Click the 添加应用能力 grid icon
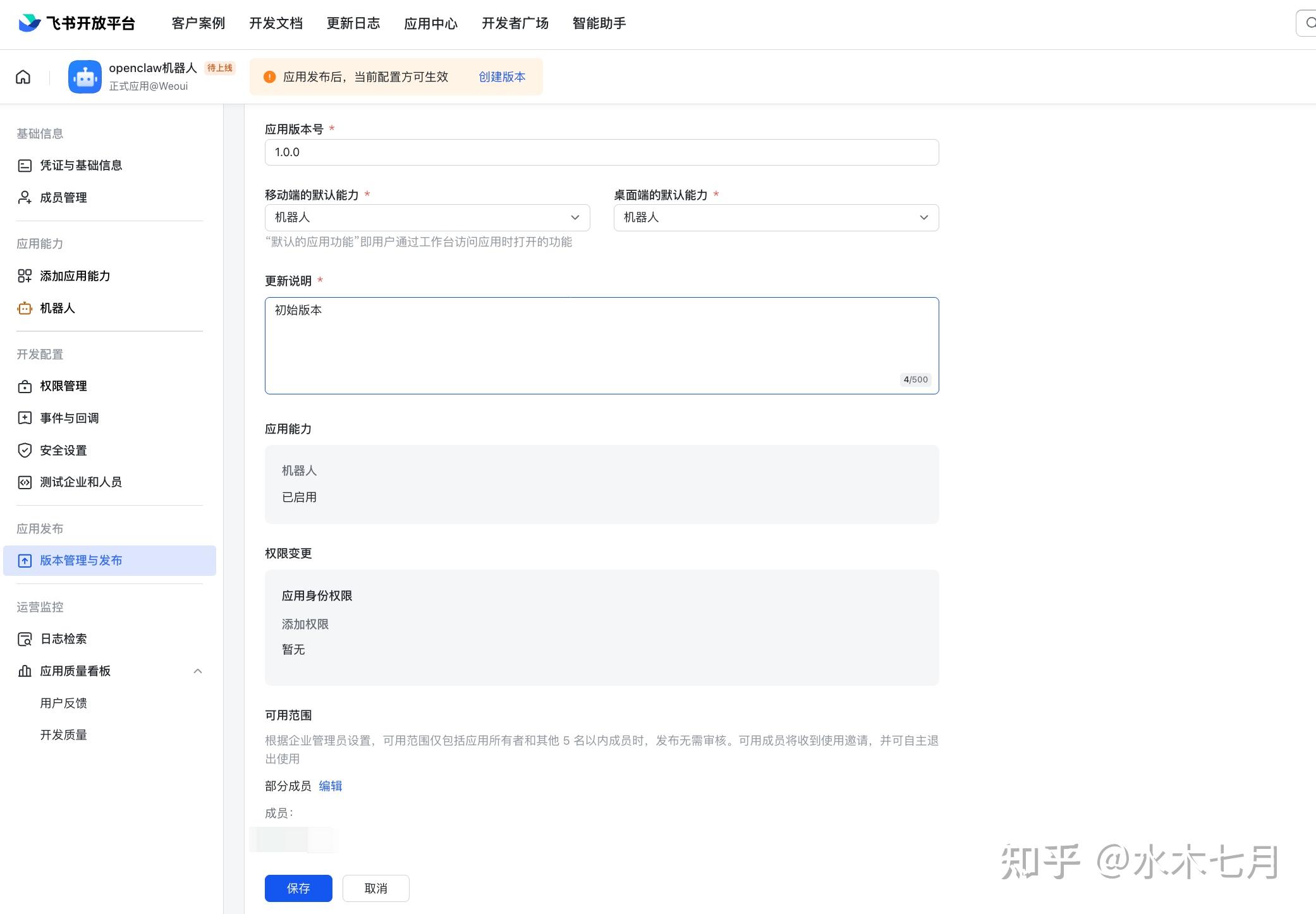Viewport: 1316px width, 914px height. tap(25, 276)
